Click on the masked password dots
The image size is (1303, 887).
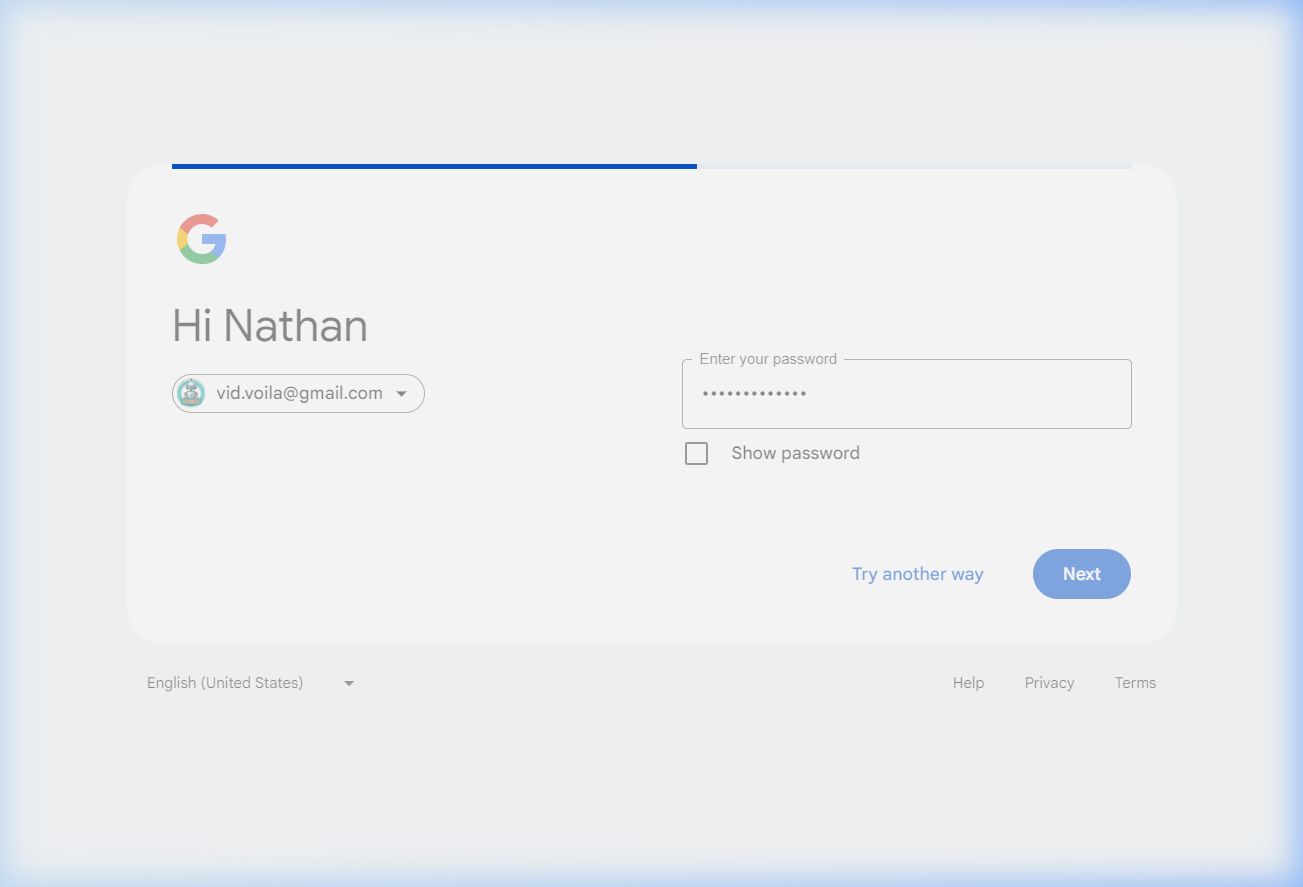(755, 394)
